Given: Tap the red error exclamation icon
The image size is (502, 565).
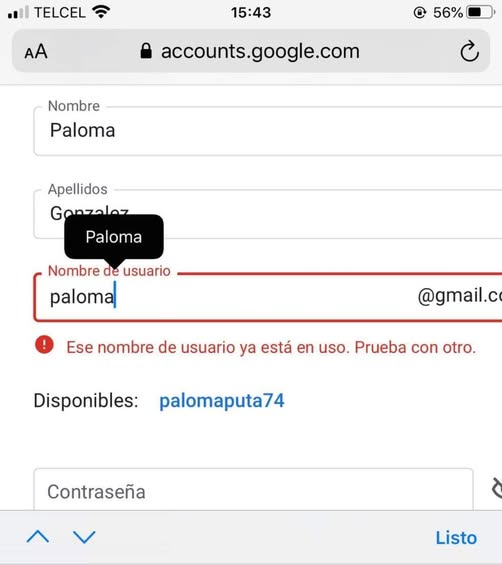Looking at the screenshot, I should click(x=44, y=344).
